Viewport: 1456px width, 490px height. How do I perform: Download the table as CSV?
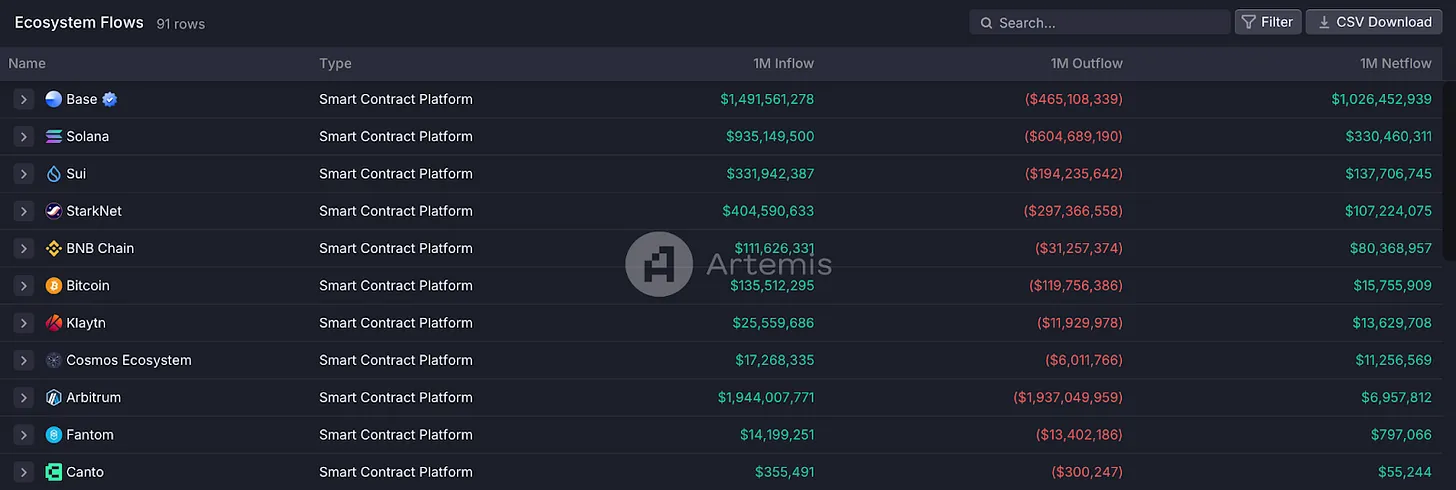tap(1375, 22)
